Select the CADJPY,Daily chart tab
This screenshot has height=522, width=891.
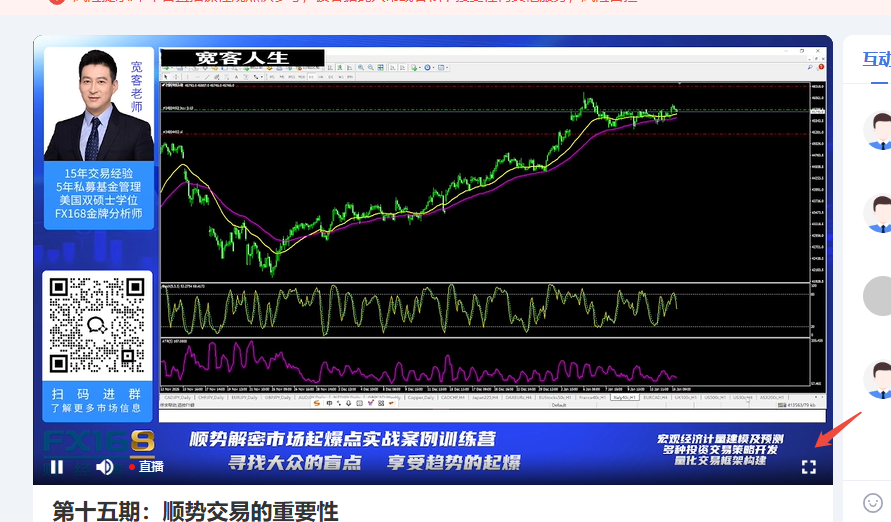tap(176, 397)
